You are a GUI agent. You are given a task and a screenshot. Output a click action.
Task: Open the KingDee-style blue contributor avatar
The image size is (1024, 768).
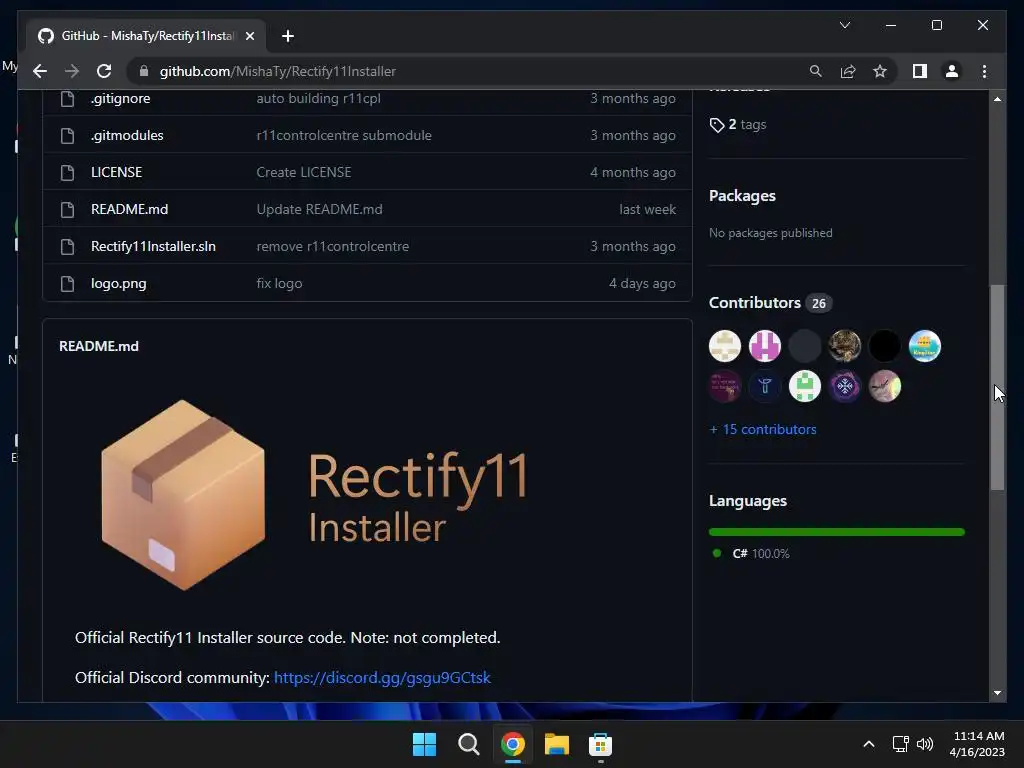(925, 346)
